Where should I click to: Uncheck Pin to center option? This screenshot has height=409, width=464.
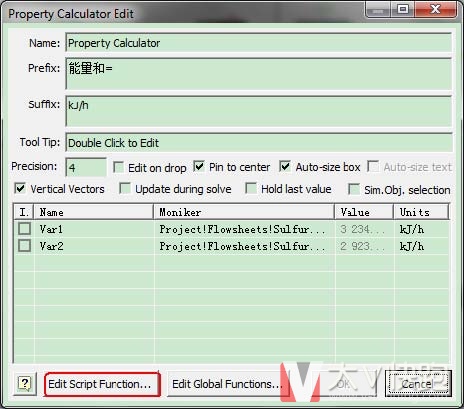click(199, 166)
